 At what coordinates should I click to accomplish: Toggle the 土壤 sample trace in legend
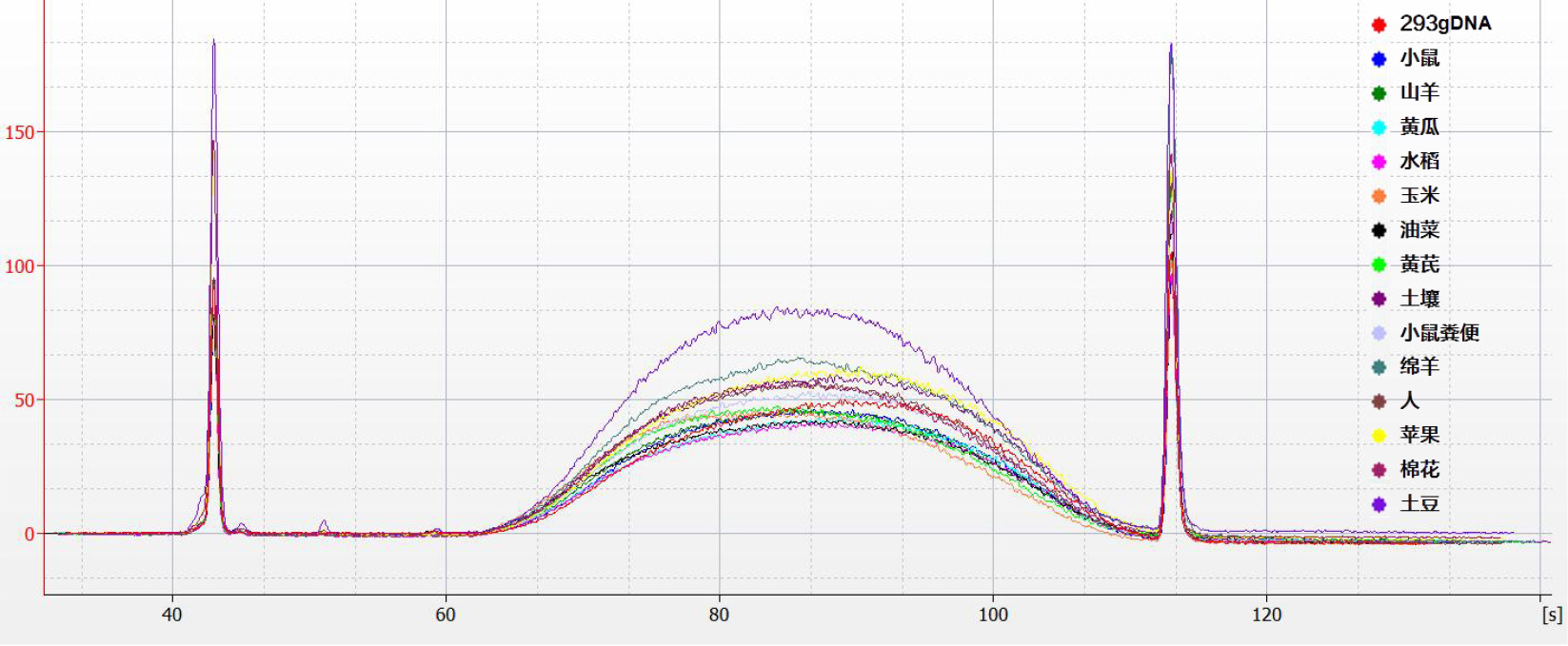(1419, 299)
